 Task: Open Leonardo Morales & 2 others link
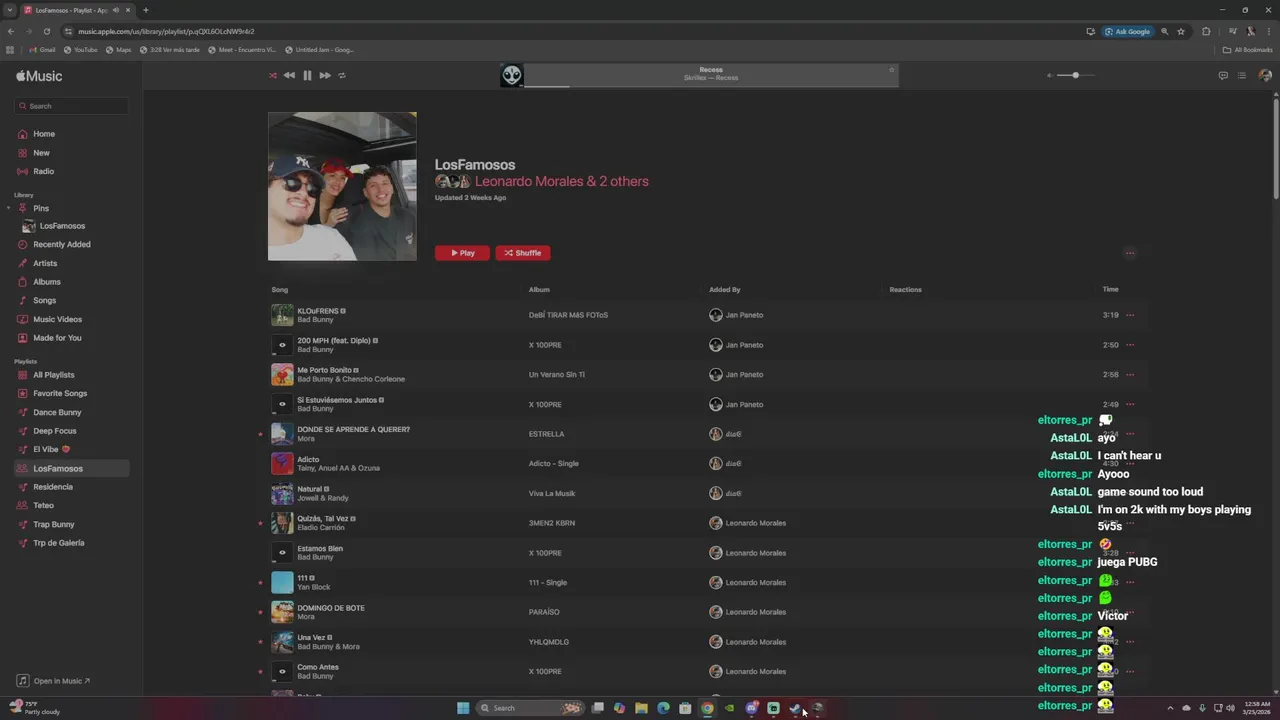pyautogui.click(x=562, y=181)
